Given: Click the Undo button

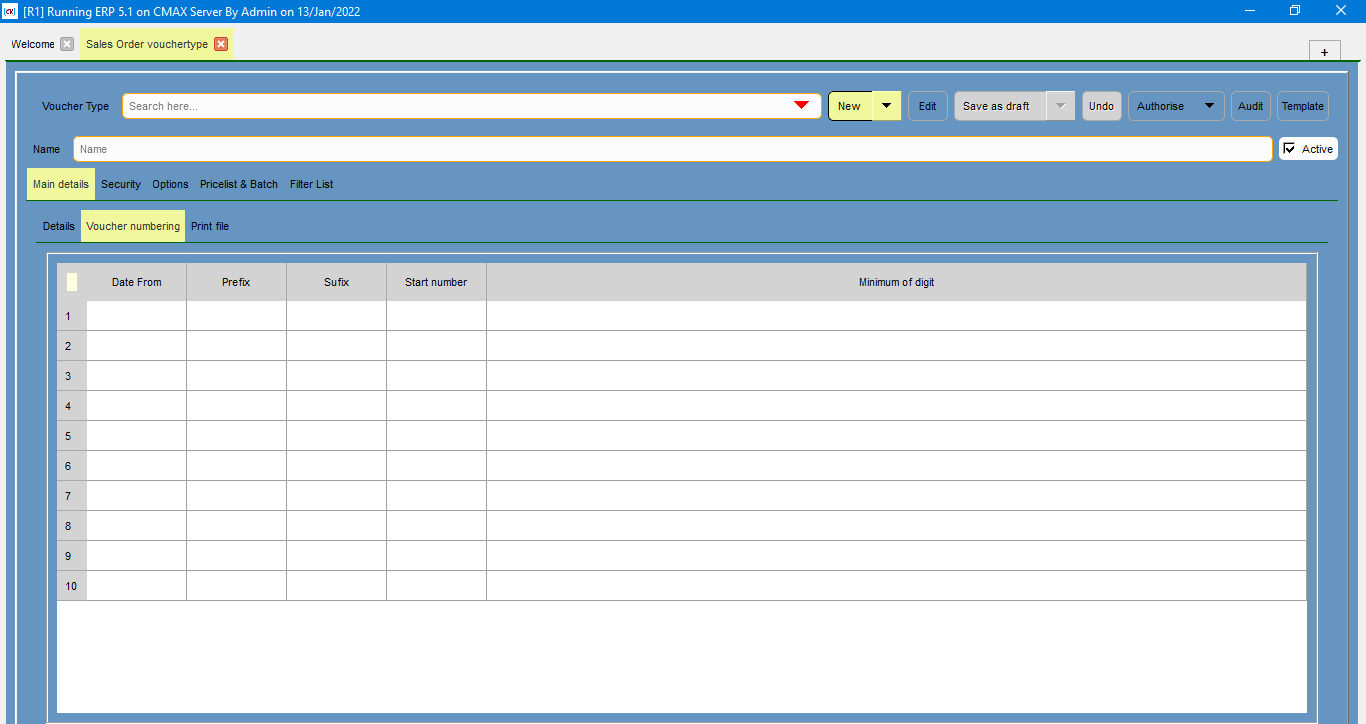Looking at the screenshot, I should point(1101,106).
